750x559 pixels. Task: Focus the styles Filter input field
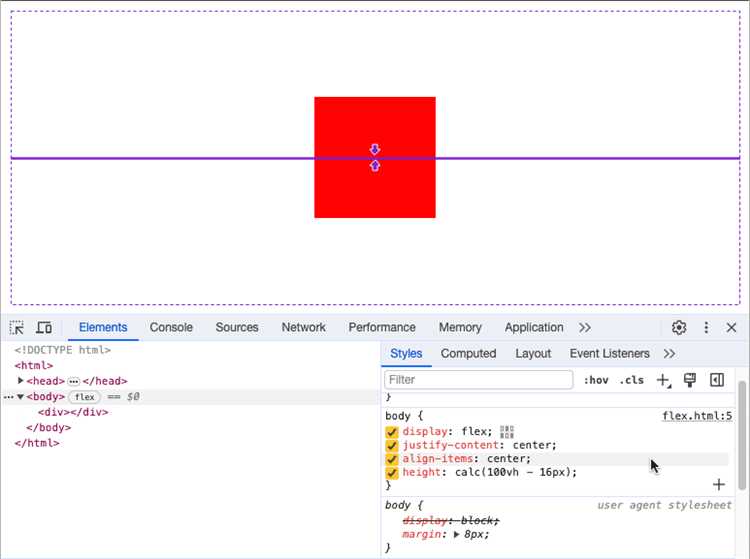tap(479, 380)
